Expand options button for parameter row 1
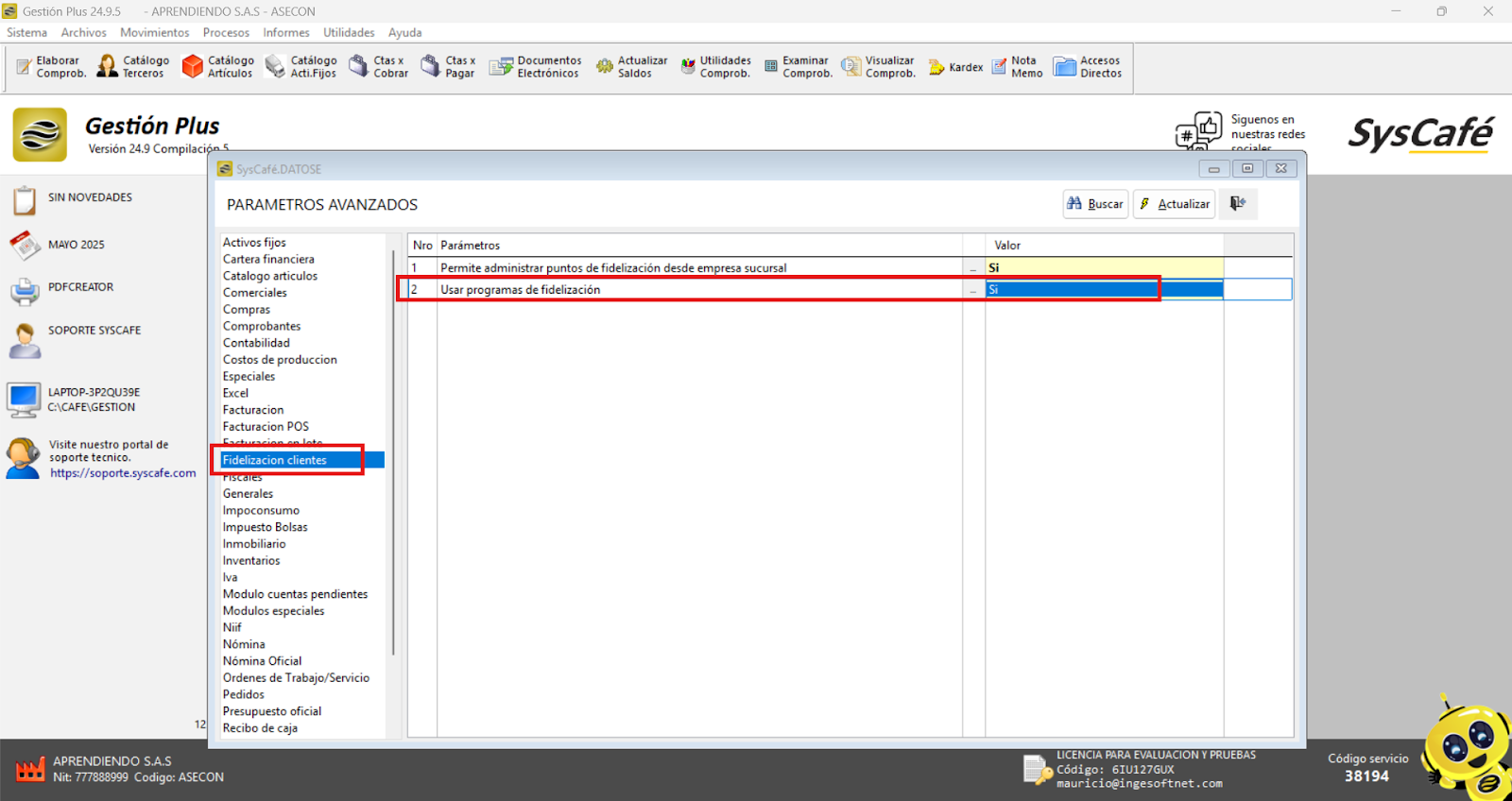Screen dimensions: 1512x801 (973, 268)
